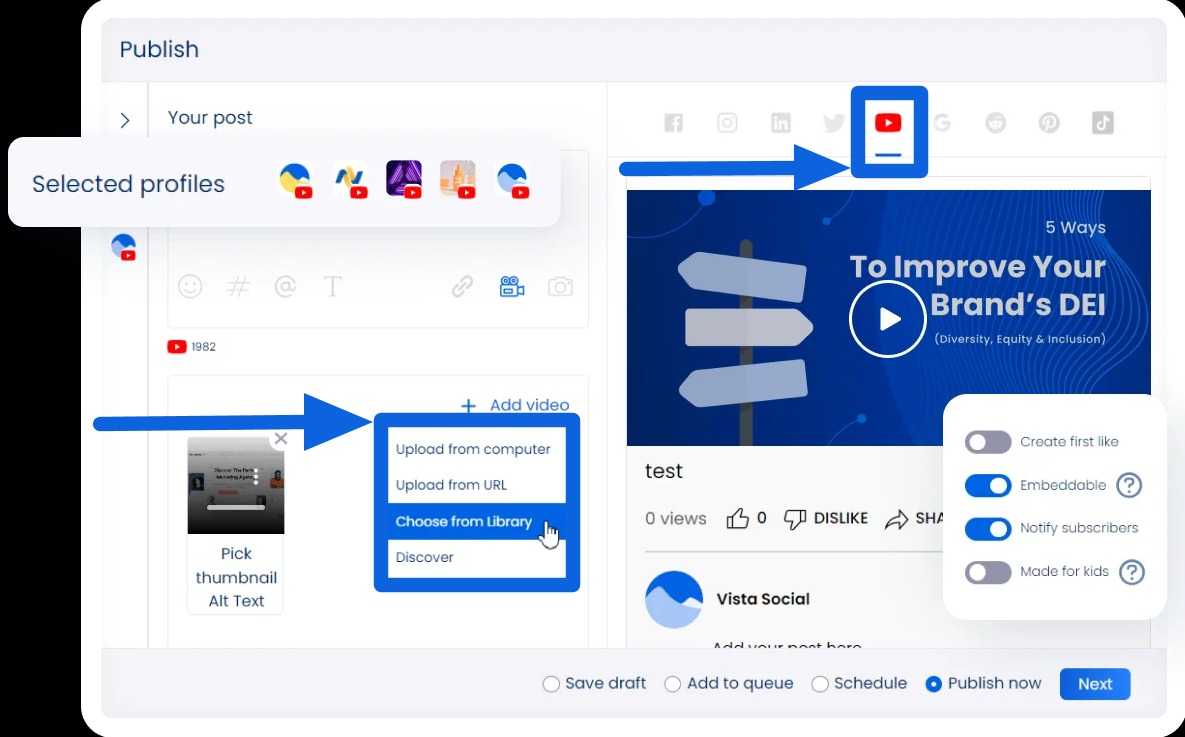Choose from Library in video menu
This screenshot has width=1185, height=737.
(464, 521)
